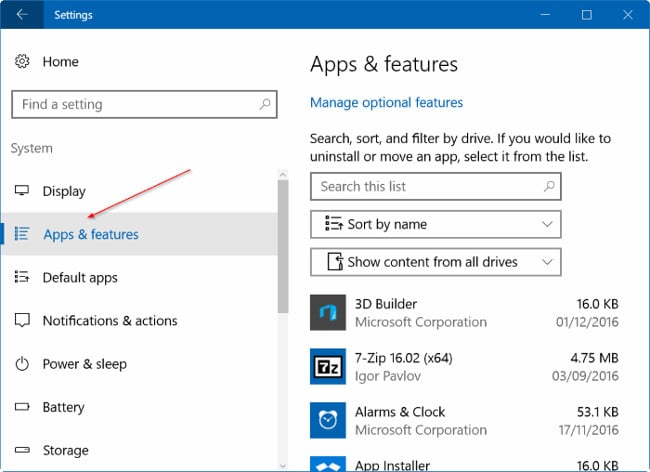This screenshot has width=650, height=472.
Task: Click the Power & sleep icon
Action: point(22,363)
